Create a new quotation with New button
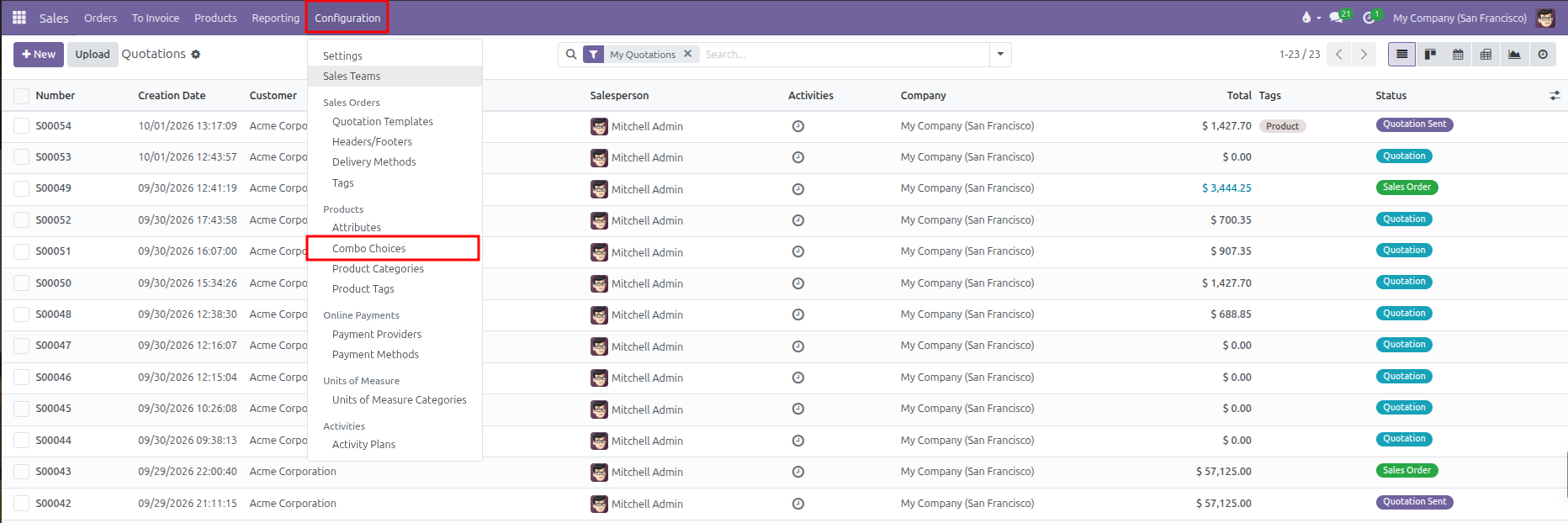This screenshot has width=1568, height=523. click(38, 55)
